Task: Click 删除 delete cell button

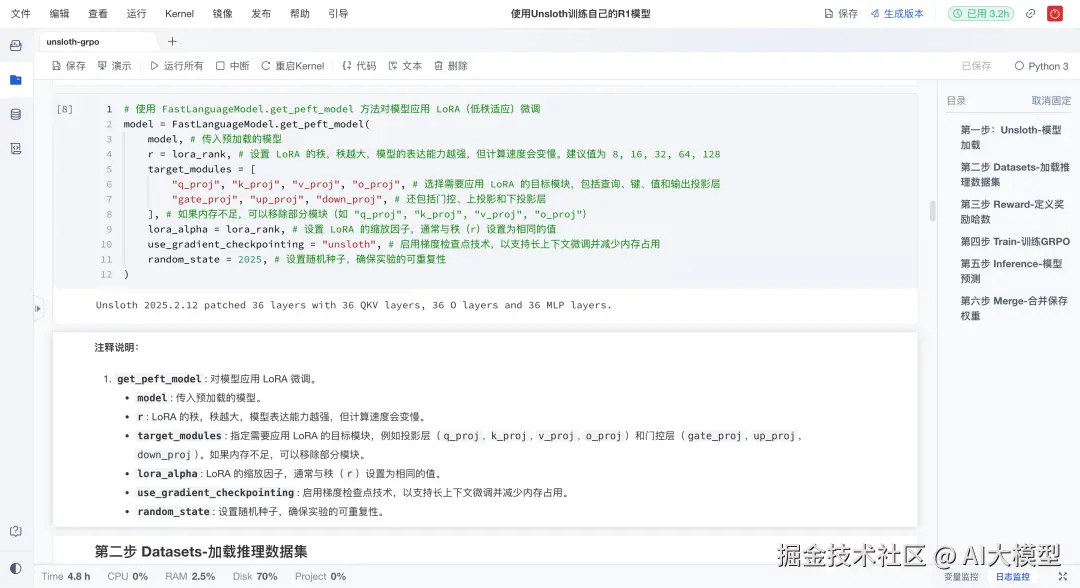Action: tap(451, 66)
